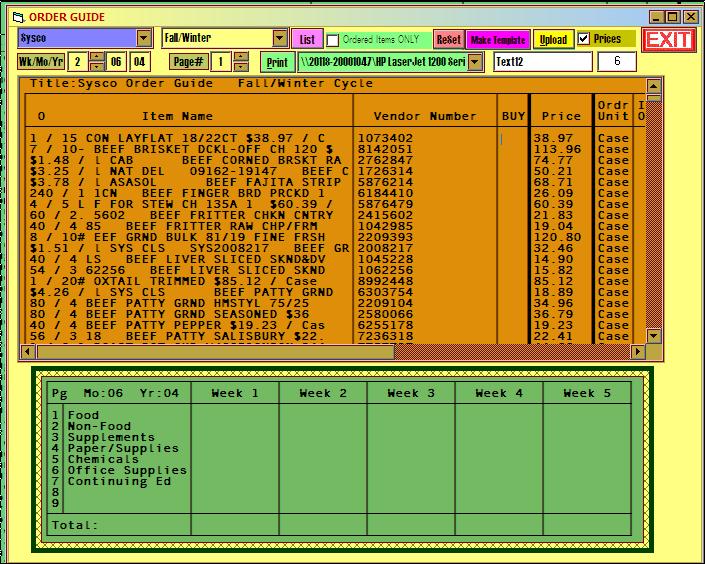Open the Sysco vendor dropdown arrow

(x=144, y=38)
